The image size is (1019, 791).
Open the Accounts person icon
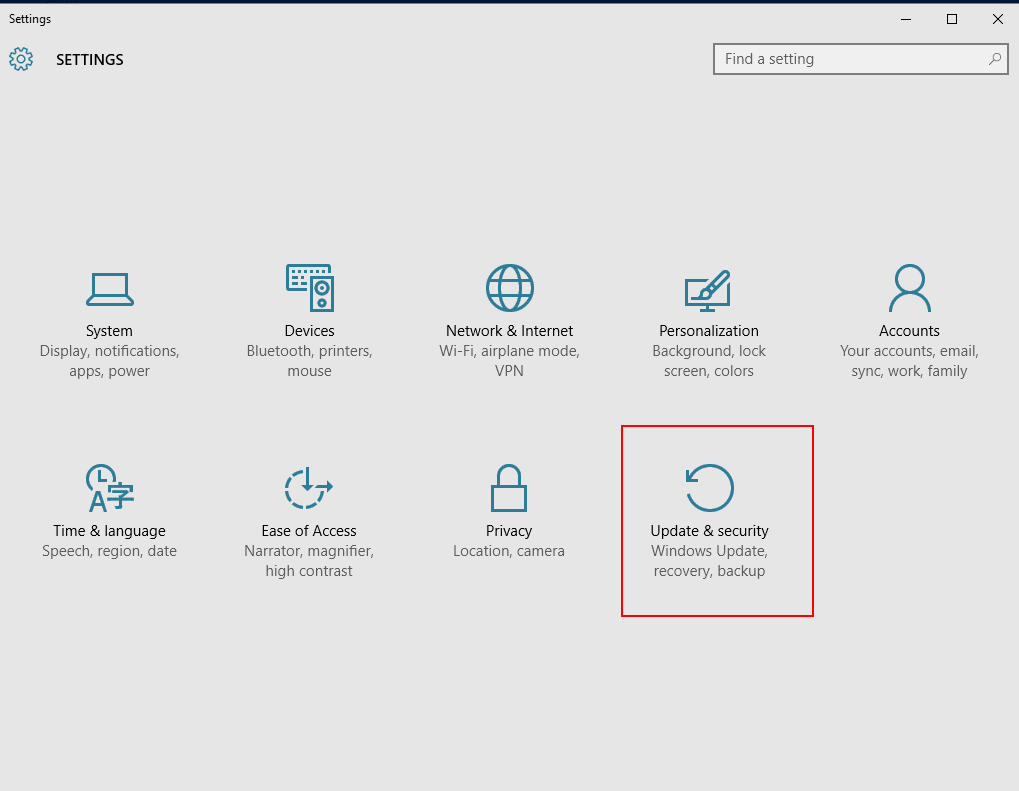[x=910, y=288]
